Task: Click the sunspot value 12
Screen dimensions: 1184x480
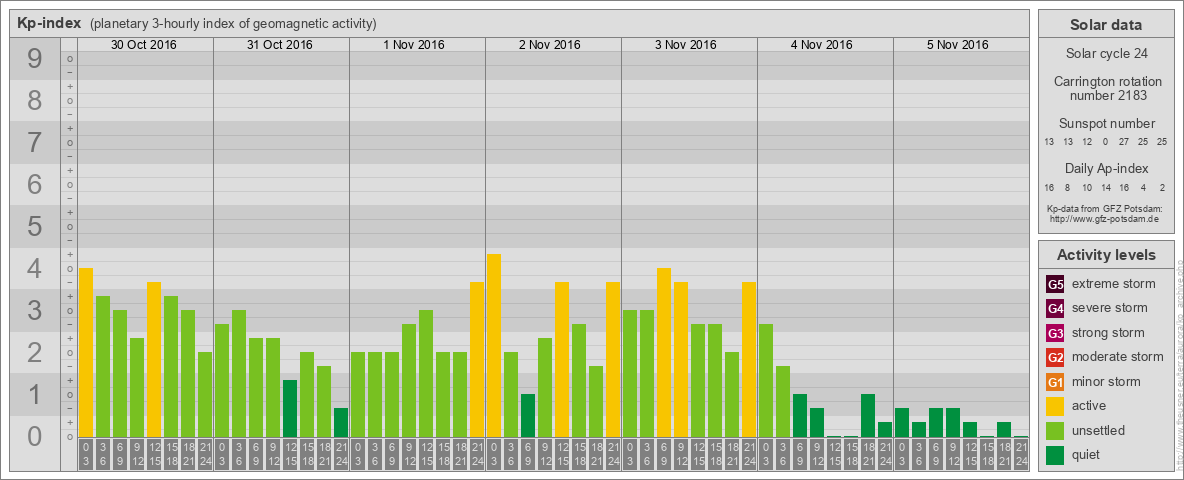Action: point(1087,142)
